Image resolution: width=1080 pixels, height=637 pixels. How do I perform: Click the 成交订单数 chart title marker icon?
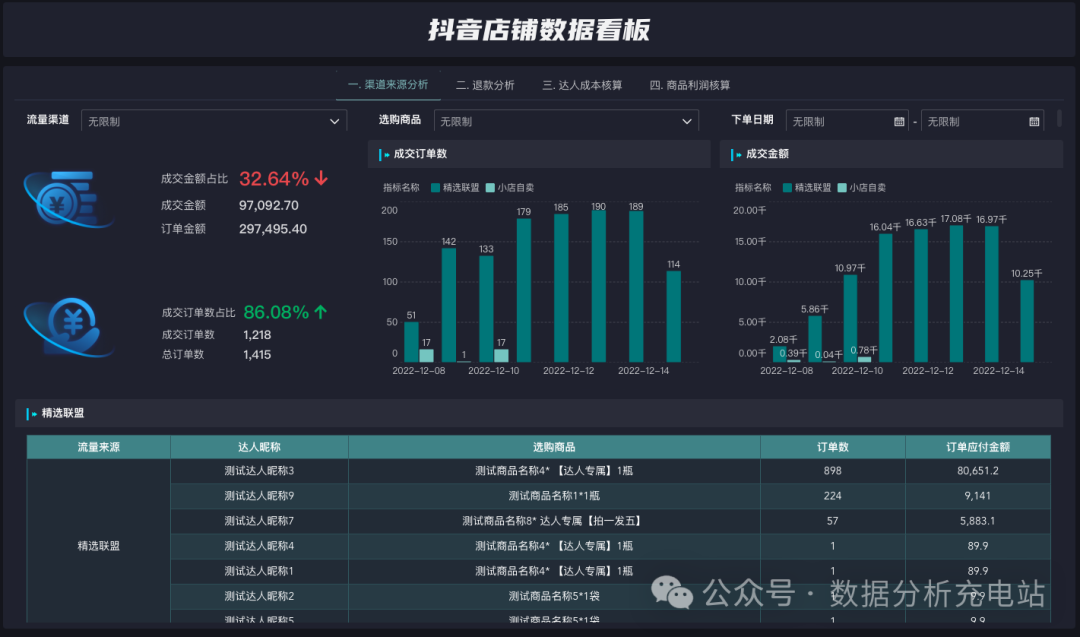pos(384,154)
